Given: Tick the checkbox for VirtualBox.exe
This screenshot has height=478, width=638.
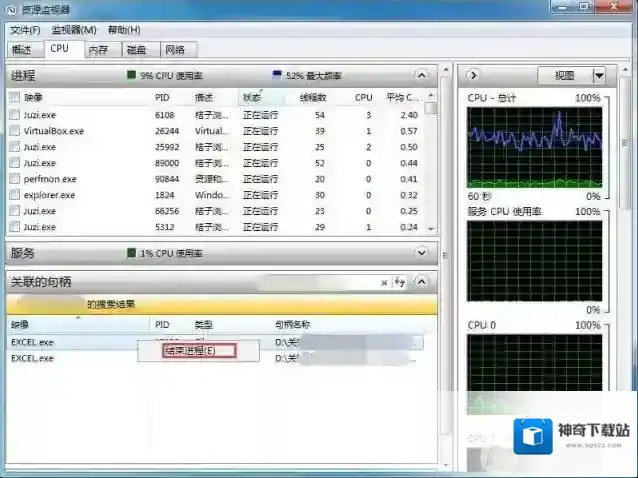Looking at the screenshot, I should point(15,131).
